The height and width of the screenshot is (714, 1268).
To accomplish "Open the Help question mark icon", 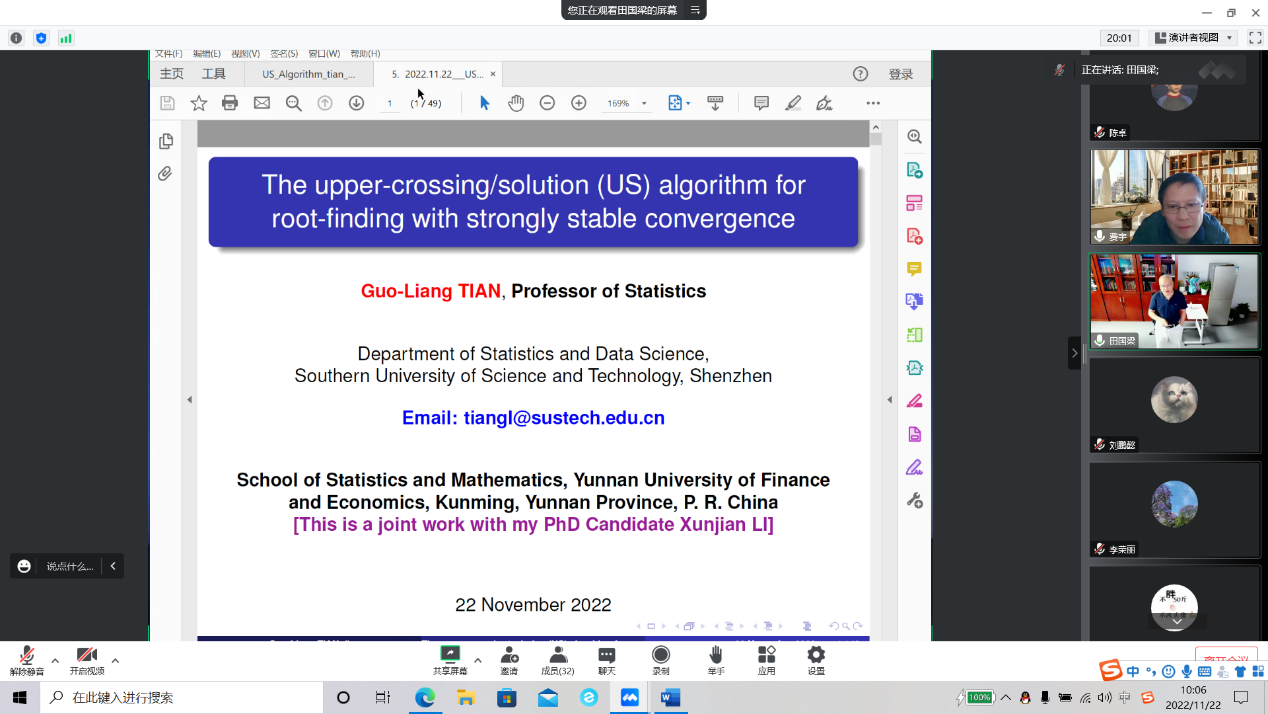I will pos(860,74).
